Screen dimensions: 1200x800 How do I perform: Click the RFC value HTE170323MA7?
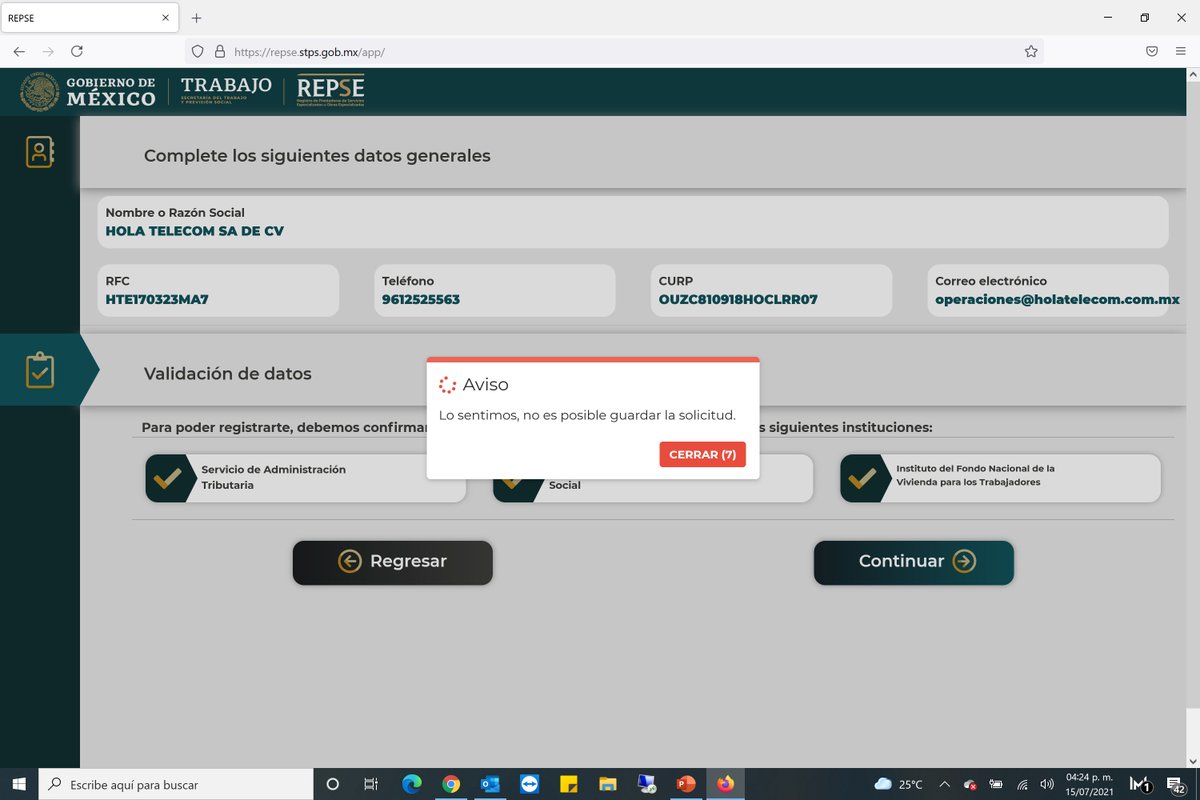[x=157, y=299]
